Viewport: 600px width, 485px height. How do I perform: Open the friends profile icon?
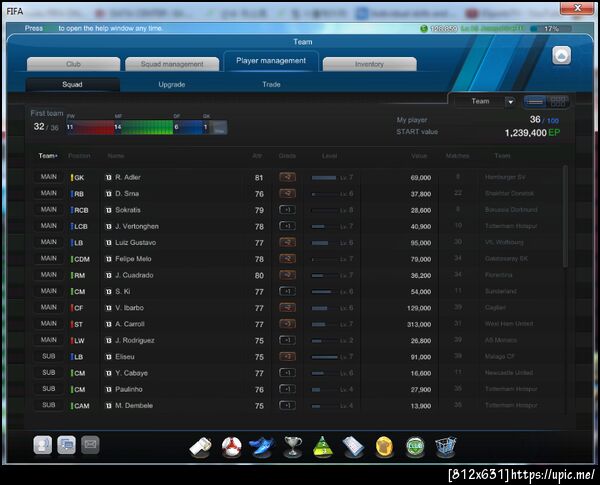[x=42, y=445]
